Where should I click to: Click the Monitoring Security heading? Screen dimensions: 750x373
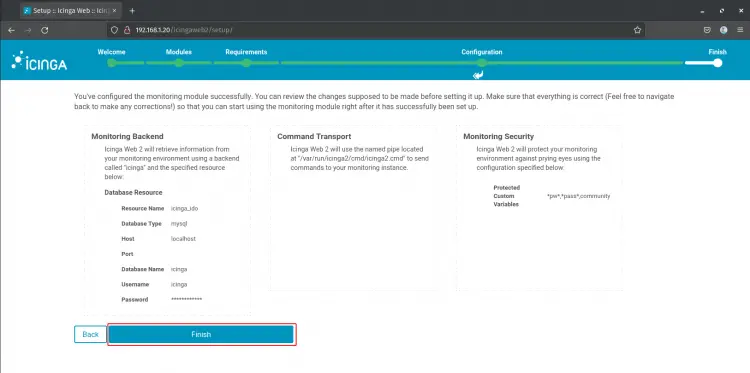tap(498, 137)
